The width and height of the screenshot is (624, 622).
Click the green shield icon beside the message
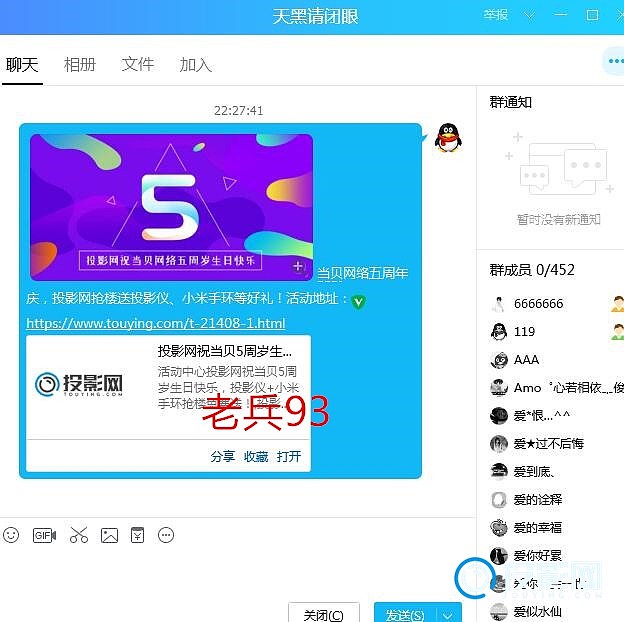[358, 301]
